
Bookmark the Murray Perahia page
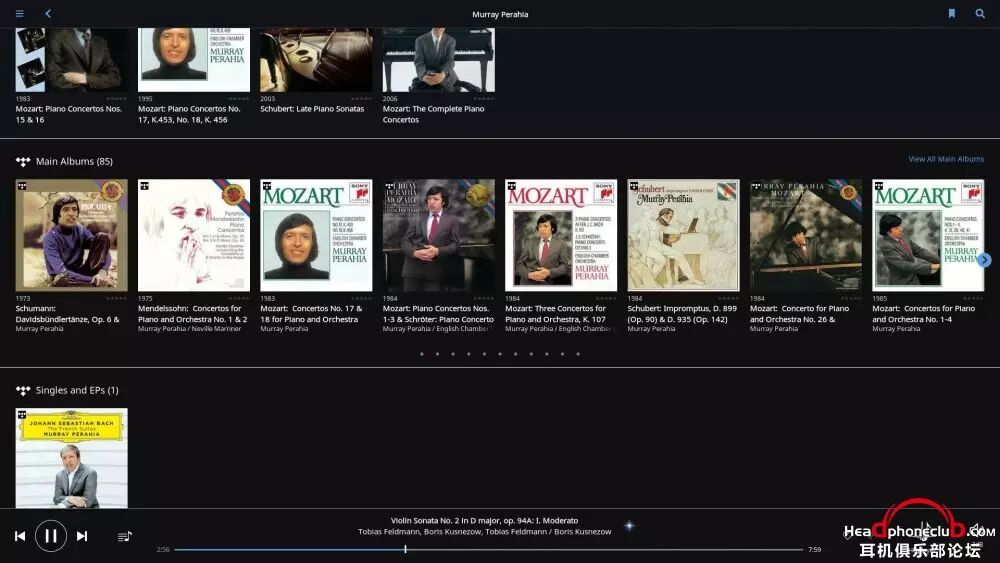tap(952, 13)
